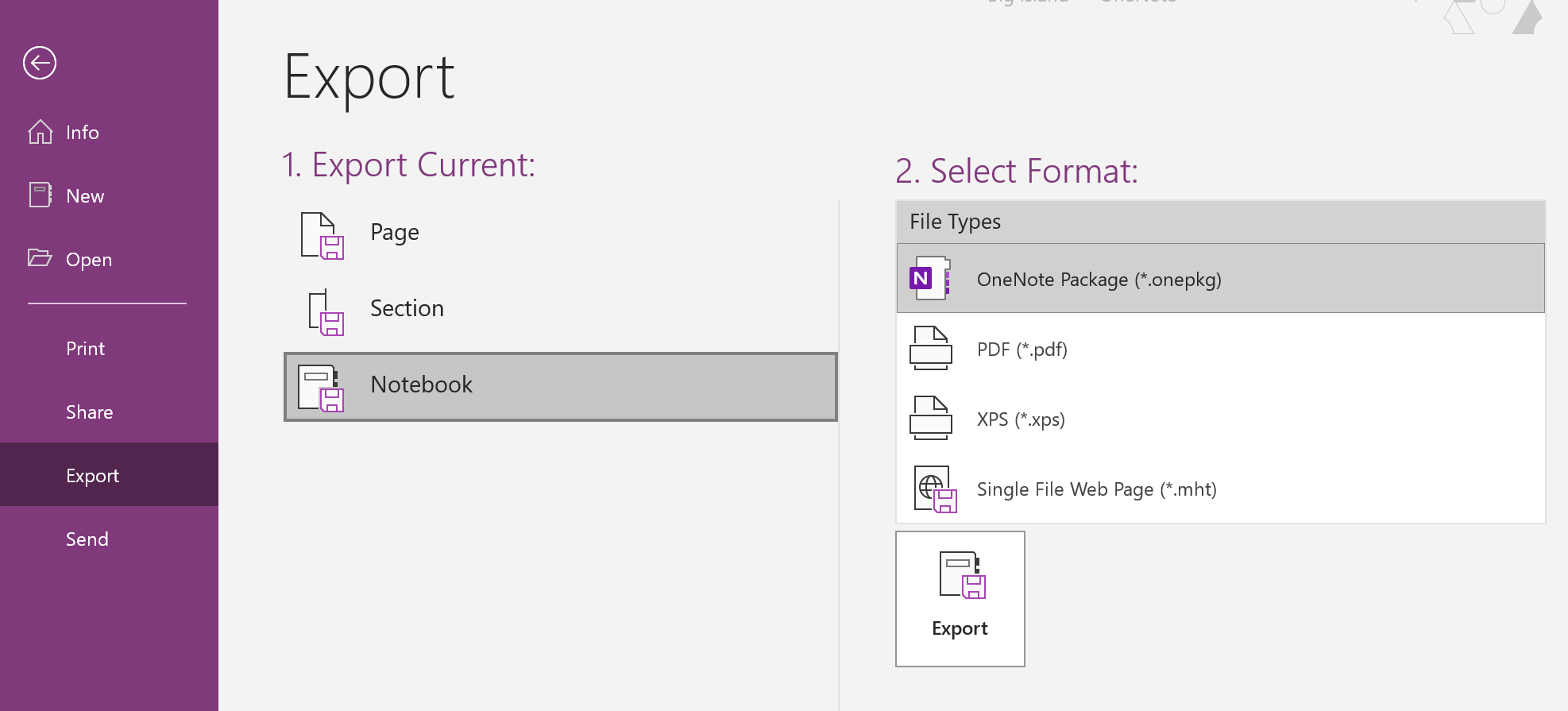Click the New notebook icon
The height and width of the screenshot is (711, 1568).
(41, 195)
